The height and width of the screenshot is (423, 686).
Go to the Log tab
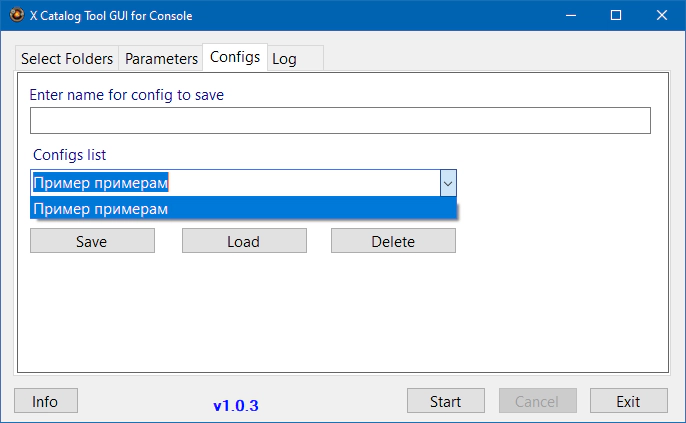pos(285,59)
